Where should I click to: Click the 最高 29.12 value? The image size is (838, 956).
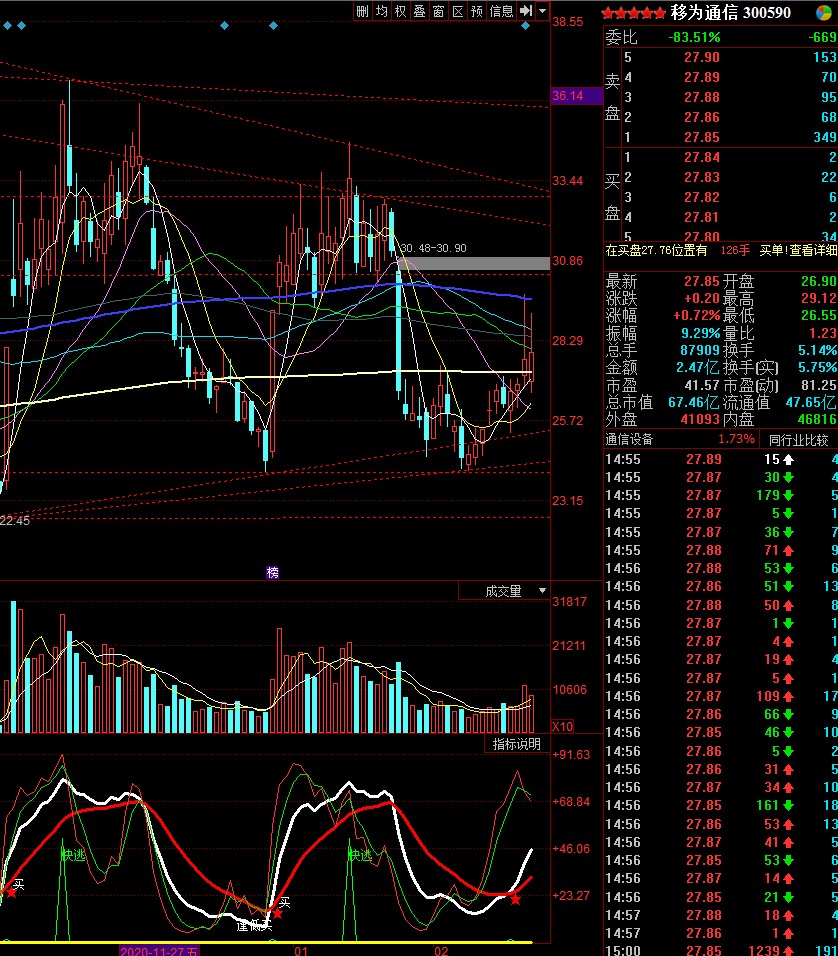point(818,298)
